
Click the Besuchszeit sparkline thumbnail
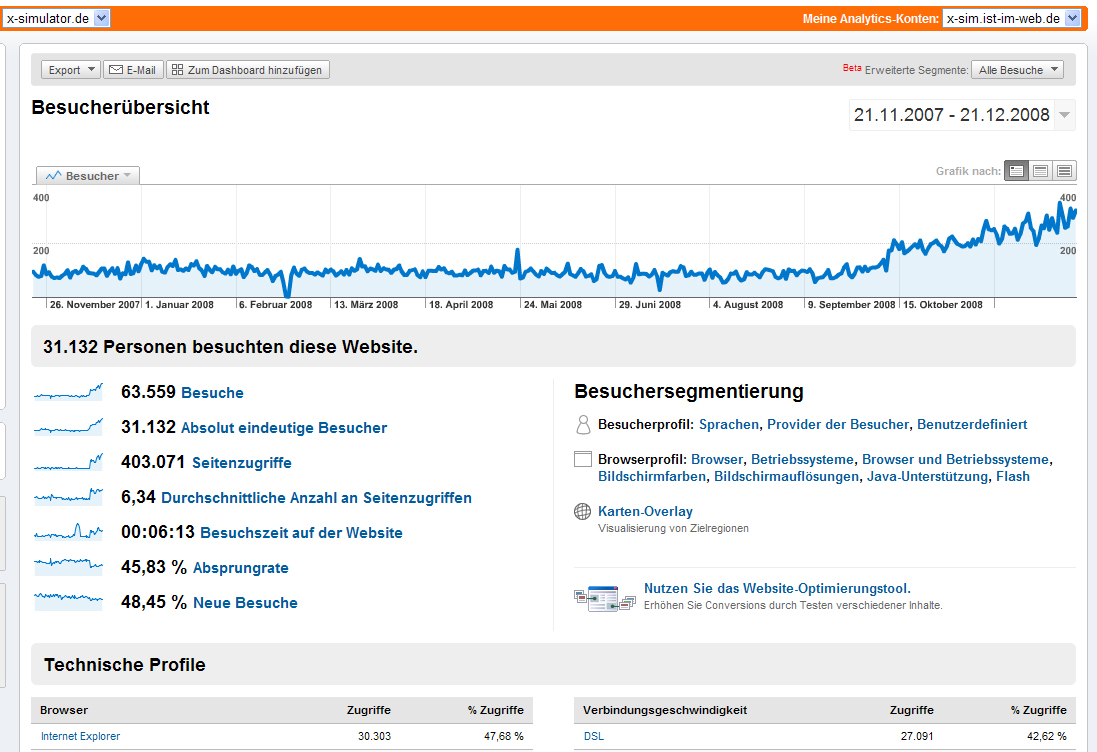tap(69, 532)
